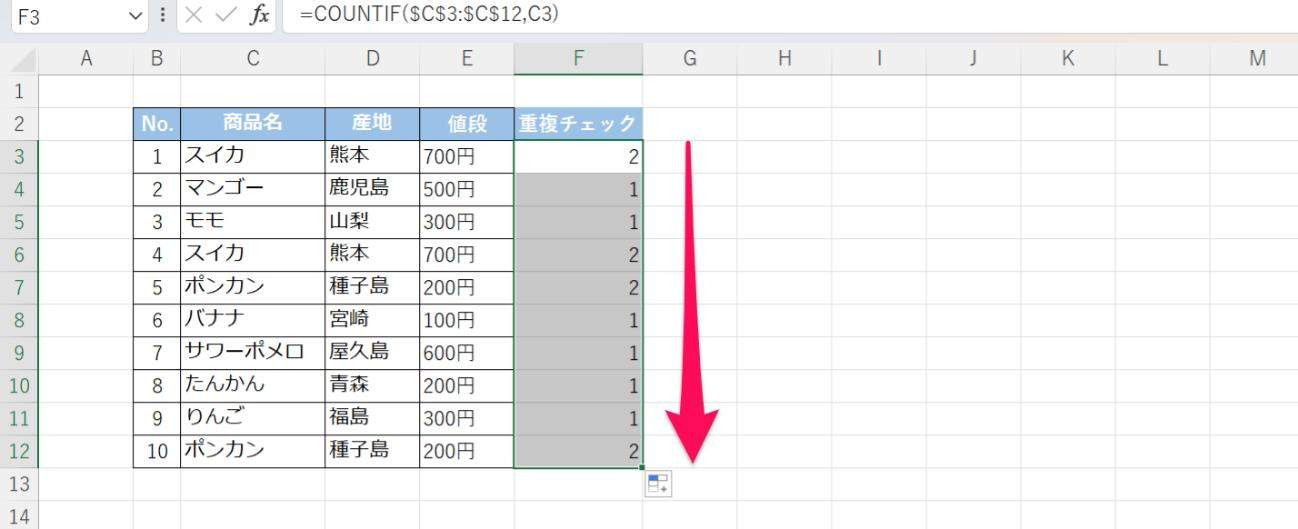Open the formula bar options dots
This screenshot has height=529, width=1298.
coord(163,15)
